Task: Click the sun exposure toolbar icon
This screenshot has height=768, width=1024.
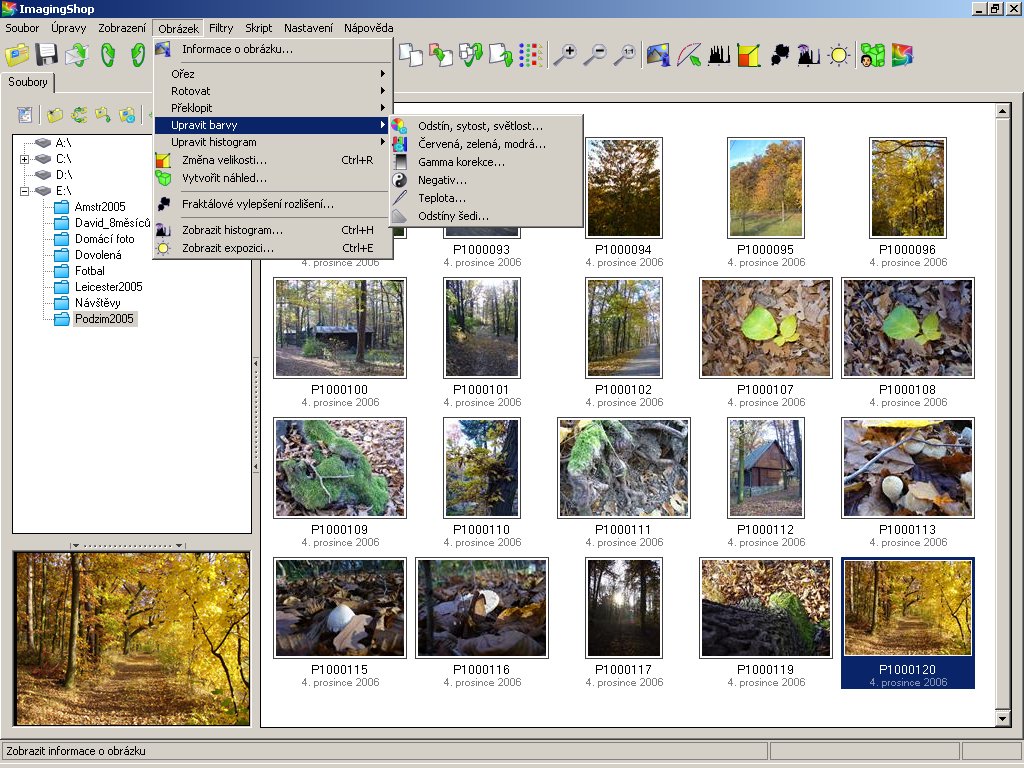Action: (839, 55)
